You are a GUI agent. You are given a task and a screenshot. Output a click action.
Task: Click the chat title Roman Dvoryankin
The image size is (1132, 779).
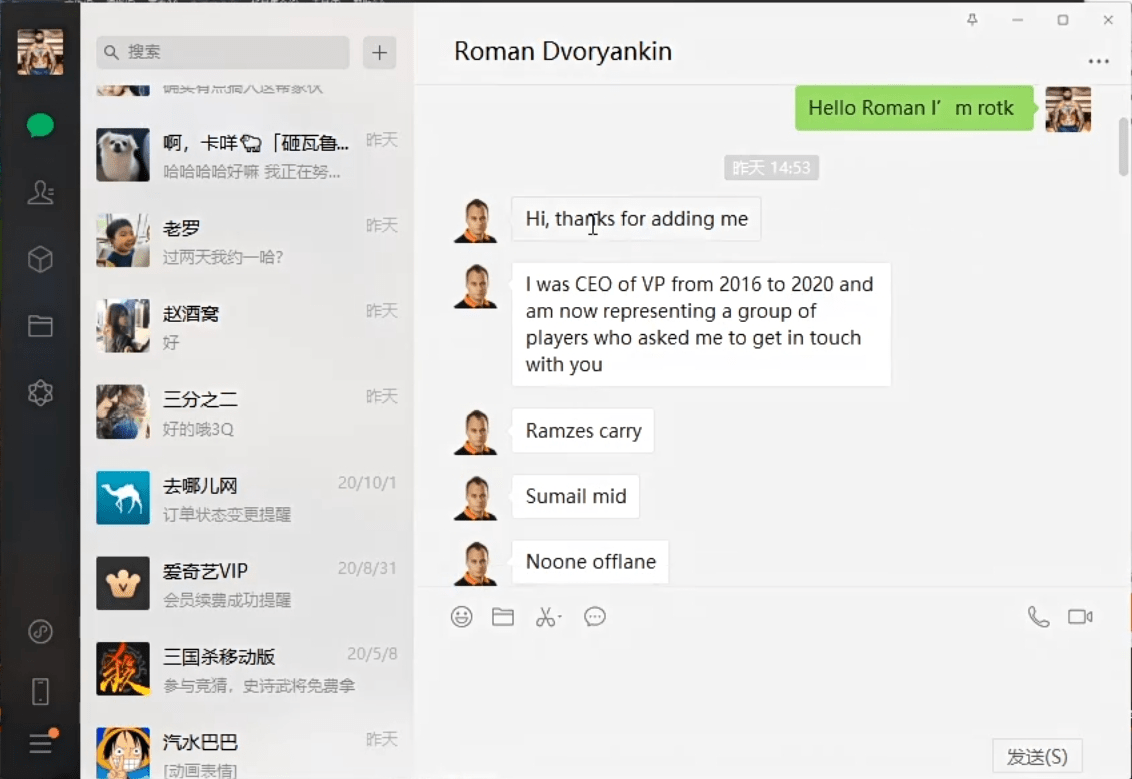click(x=562, y=51)
